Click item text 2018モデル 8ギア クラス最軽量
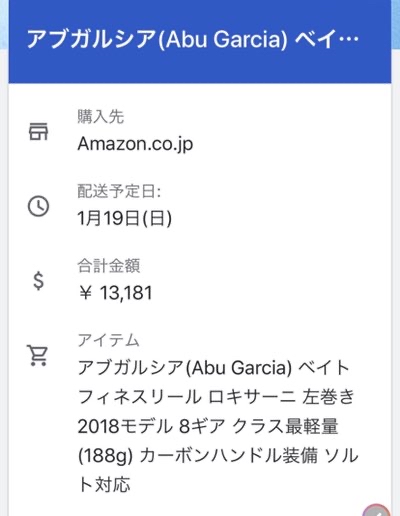Screen dimensions: 400x516 pyautogui.click(x=208, y=426)
